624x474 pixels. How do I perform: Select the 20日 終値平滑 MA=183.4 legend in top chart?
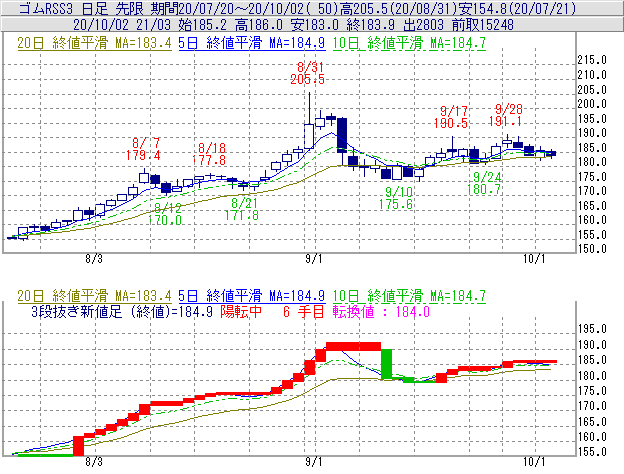tap(94, 43)
